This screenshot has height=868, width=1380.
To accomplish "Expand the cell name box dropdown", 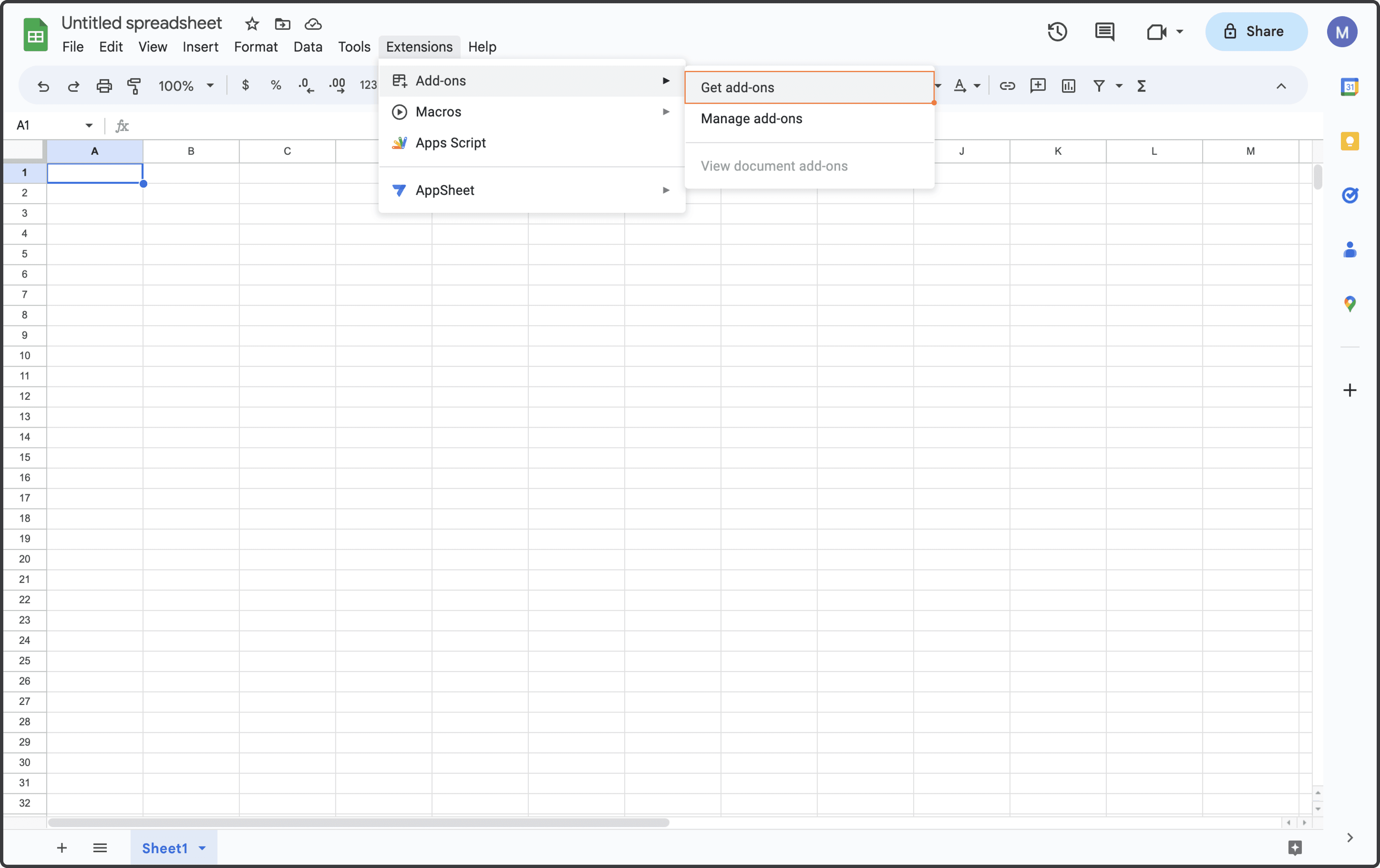I will (89, 126).
